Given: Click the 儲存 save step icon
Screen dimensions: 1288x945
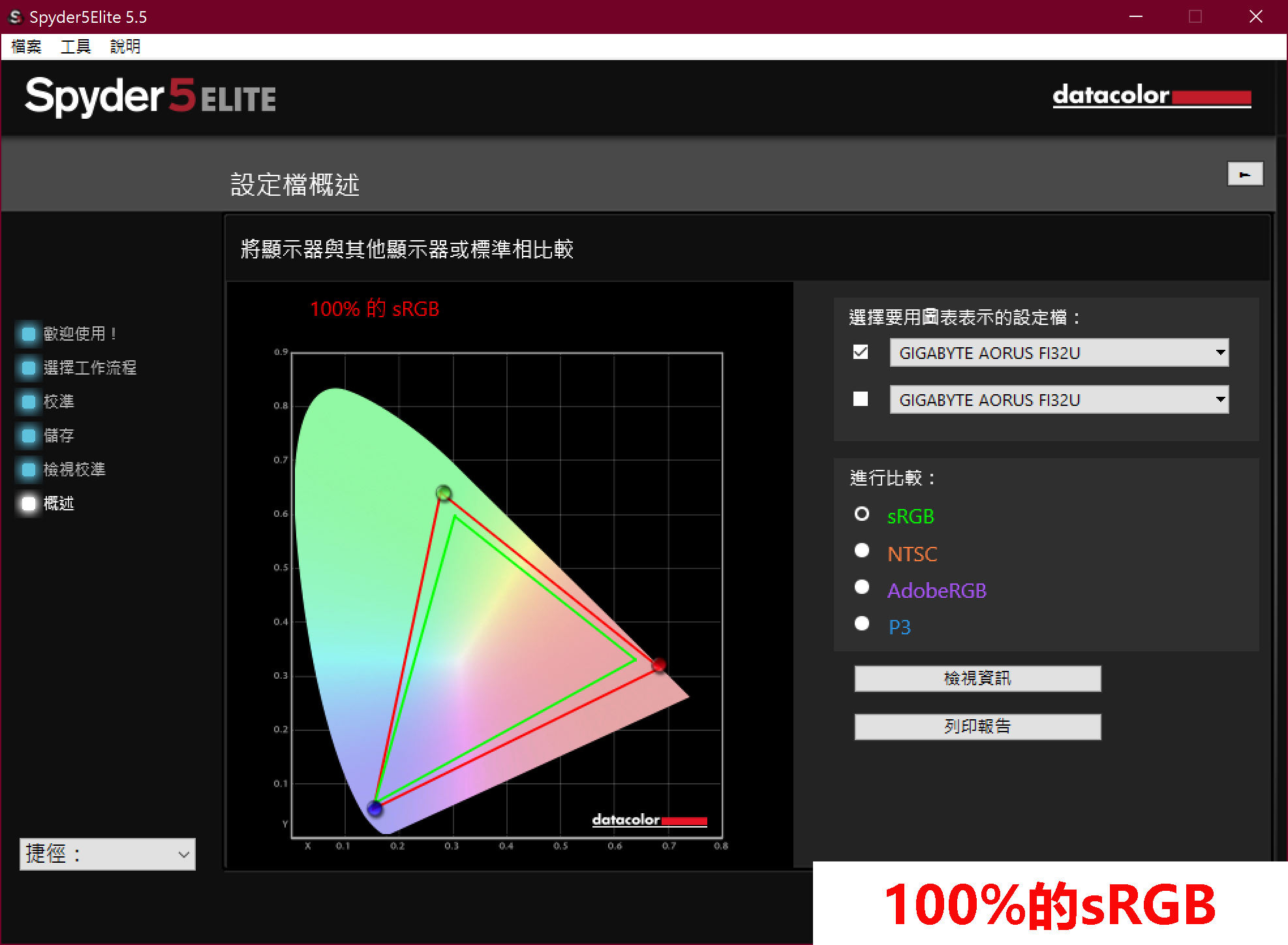Looking at the screenshot, I should tap(28, 435).
